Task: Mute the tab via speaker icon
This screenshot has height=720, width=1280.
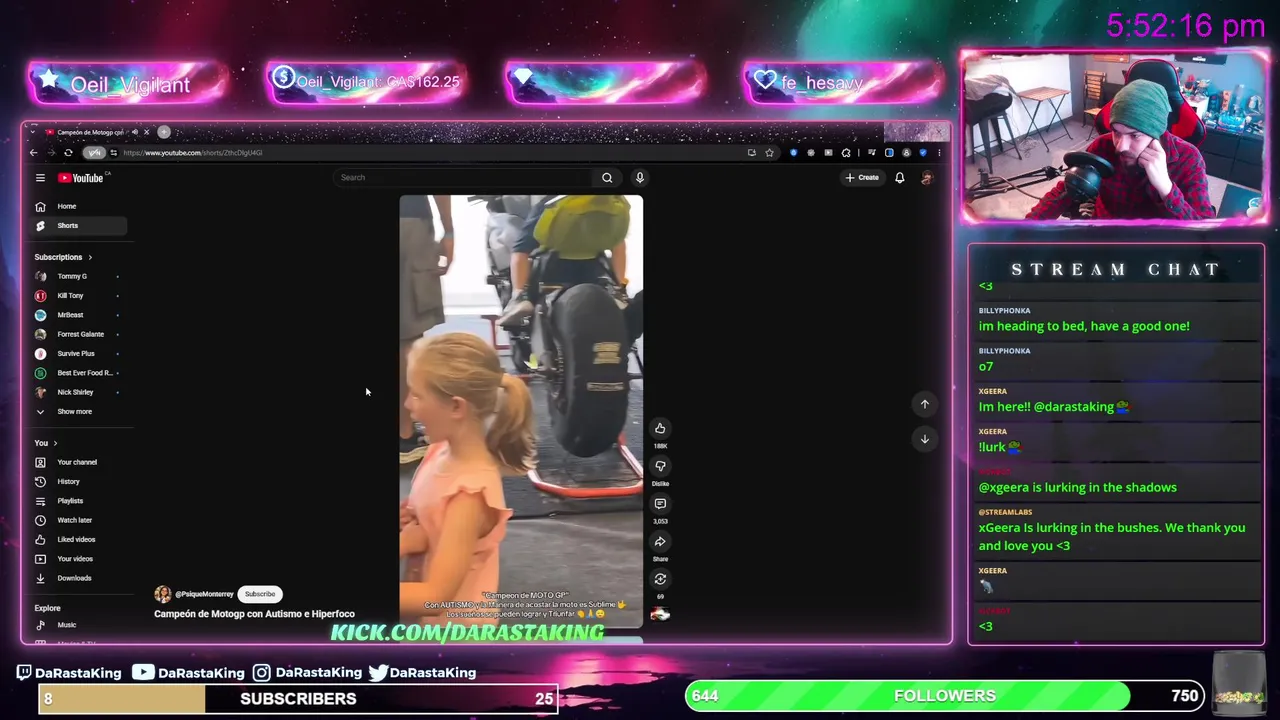Action: [x=135, y=132]
